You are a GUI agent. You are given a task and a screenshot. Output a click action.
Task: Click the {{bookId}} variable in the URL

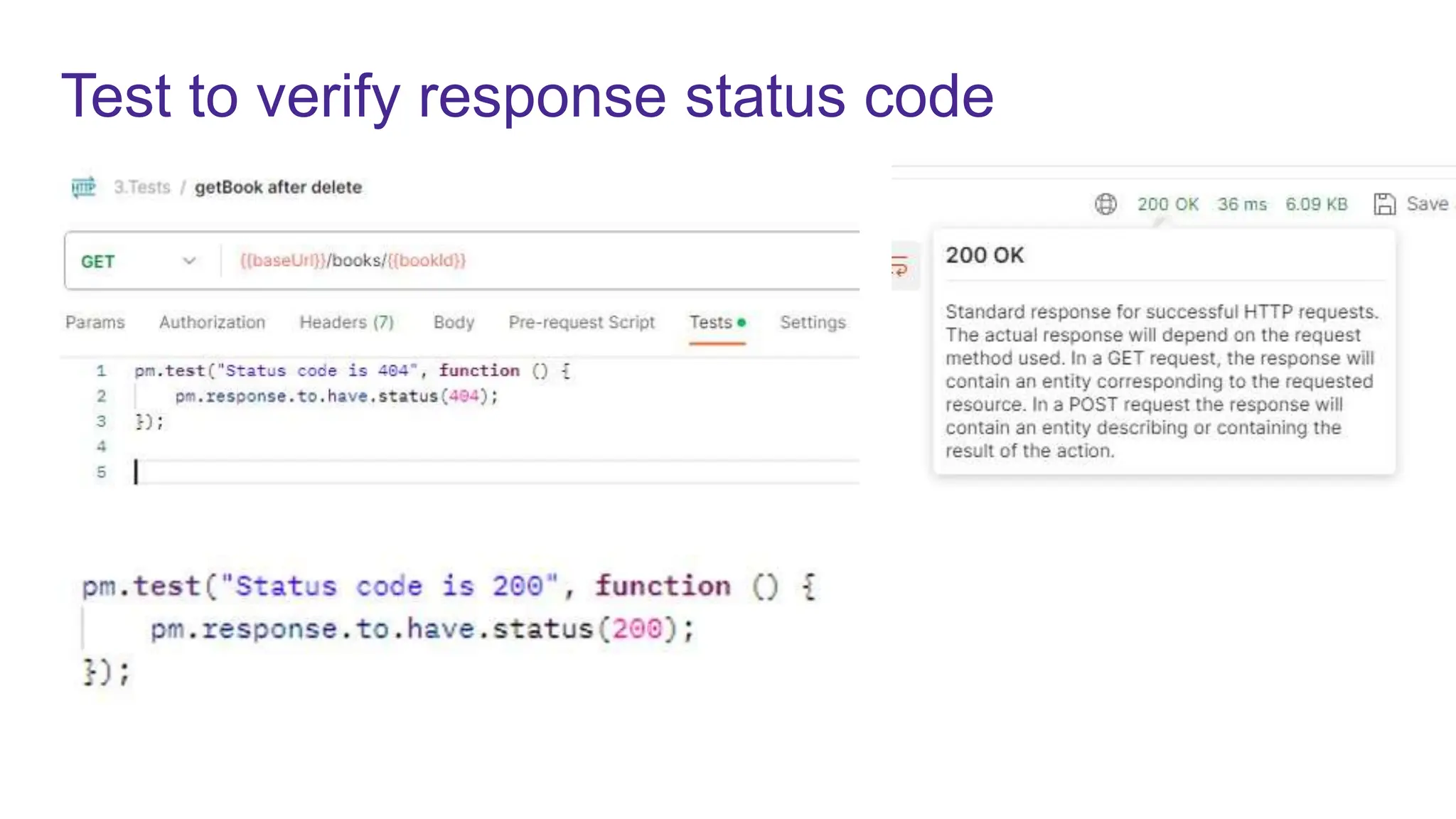click(x=427, y=260)
